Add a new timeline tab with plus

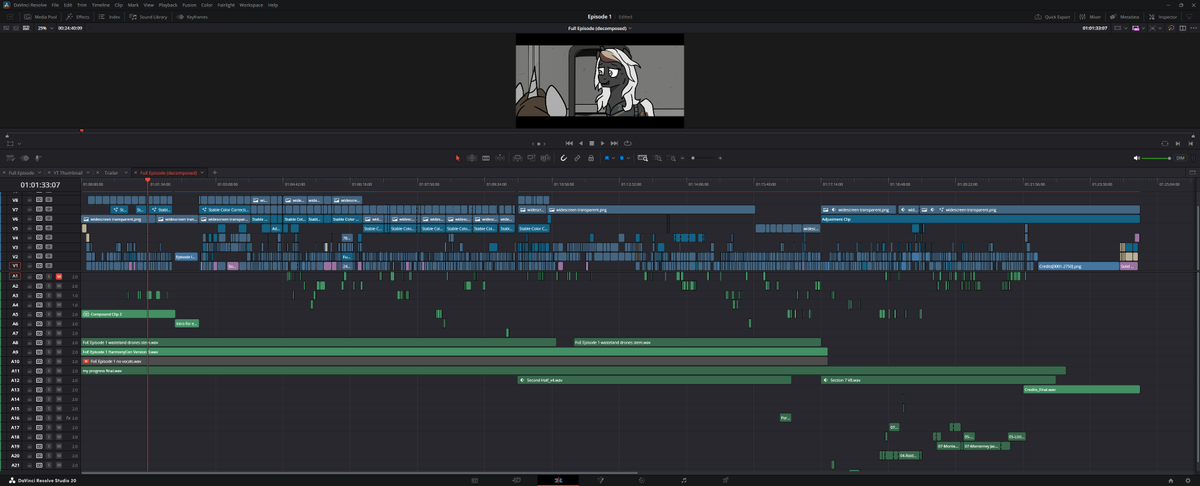pyautogui.click(x=215, y=173)
